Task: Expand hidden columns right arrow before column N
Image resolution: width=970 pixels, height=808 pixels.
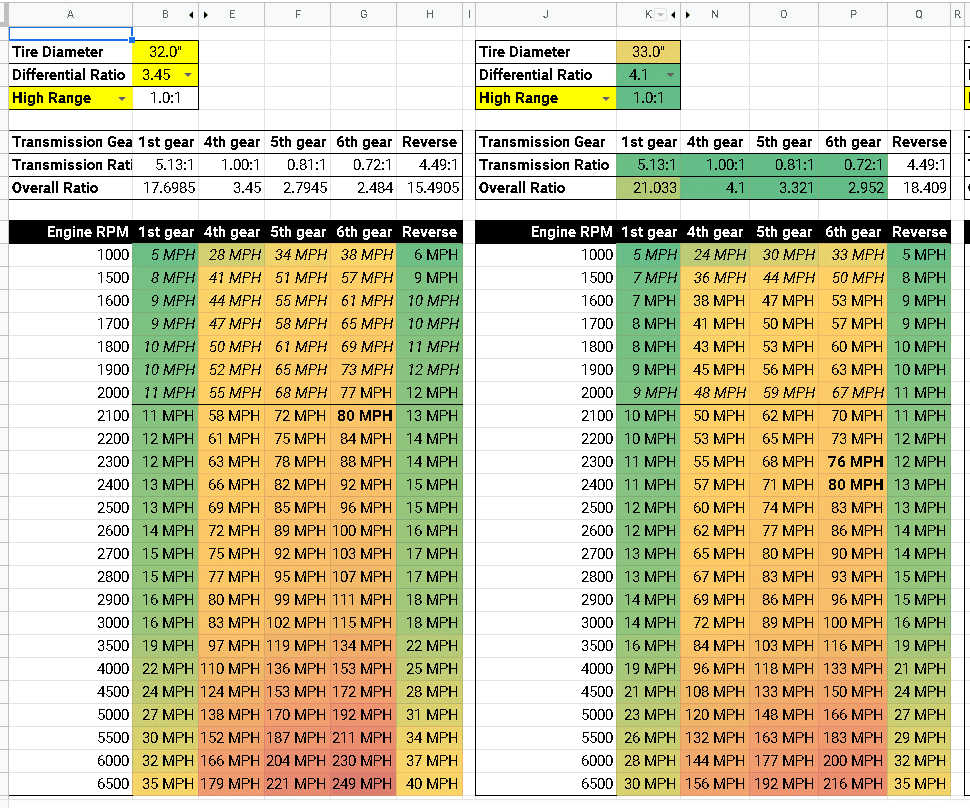Action: 688,14
